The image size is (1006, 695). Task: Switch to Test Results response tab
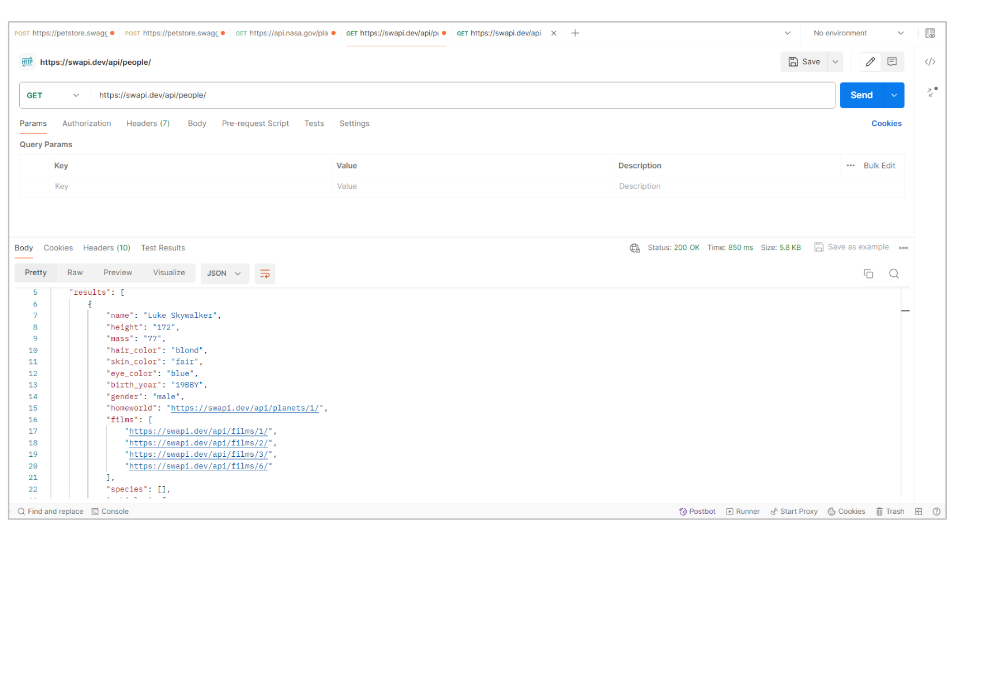pyautogui.click(x=163, y=248)
